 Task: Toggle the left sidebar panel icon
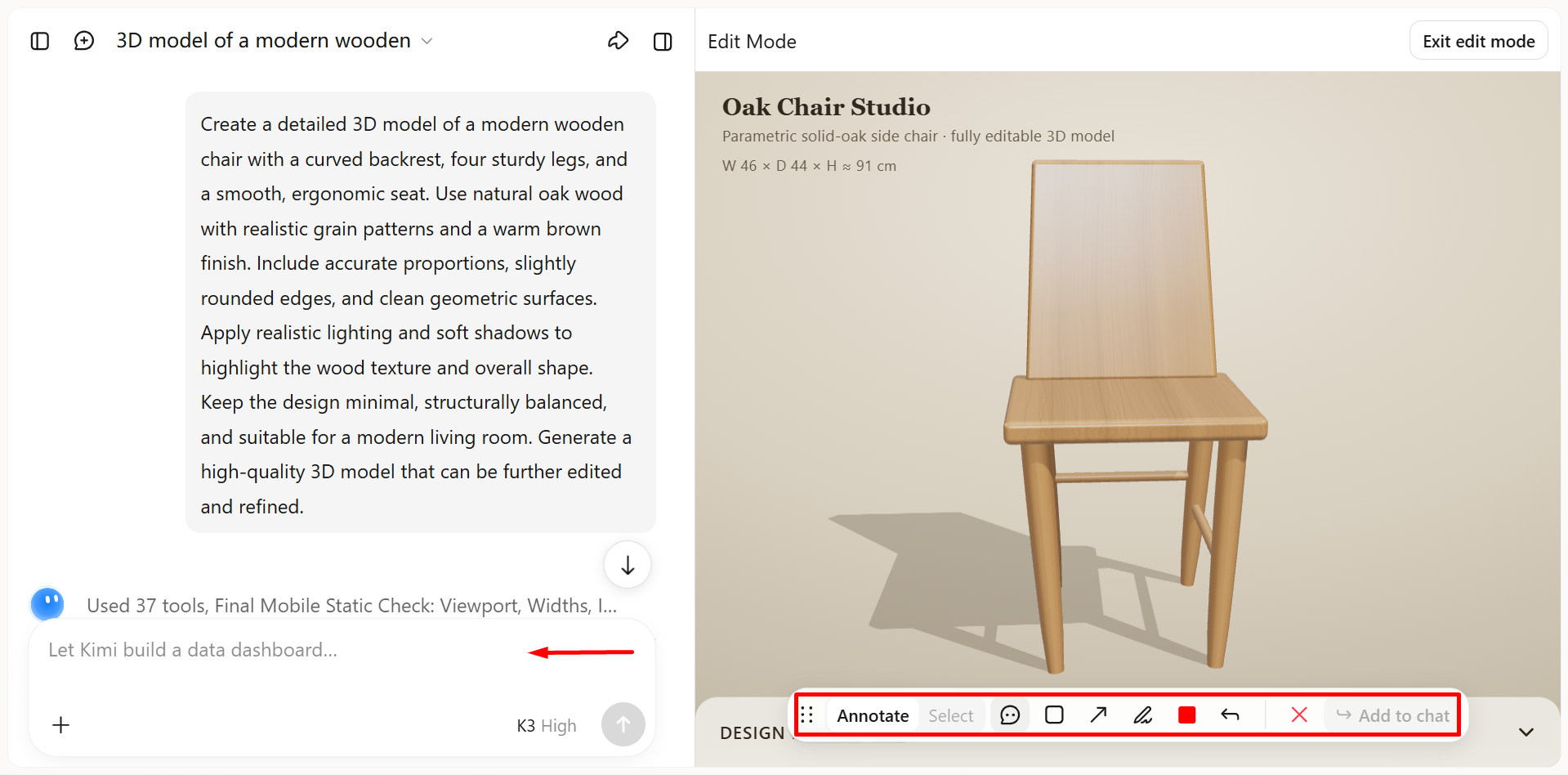[40, 41]
